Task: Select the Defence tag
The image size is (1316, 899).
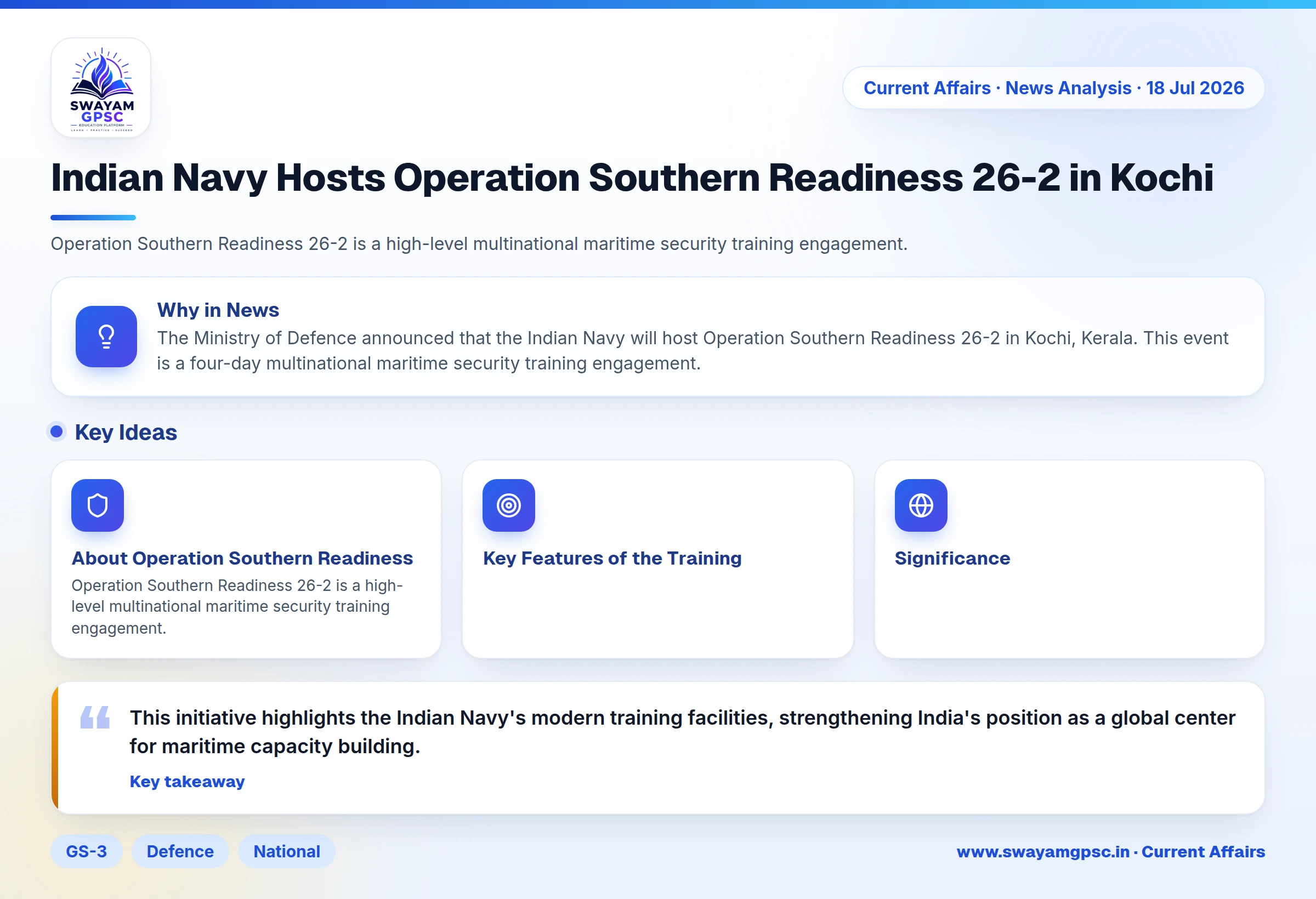Action: click(180, 851)
